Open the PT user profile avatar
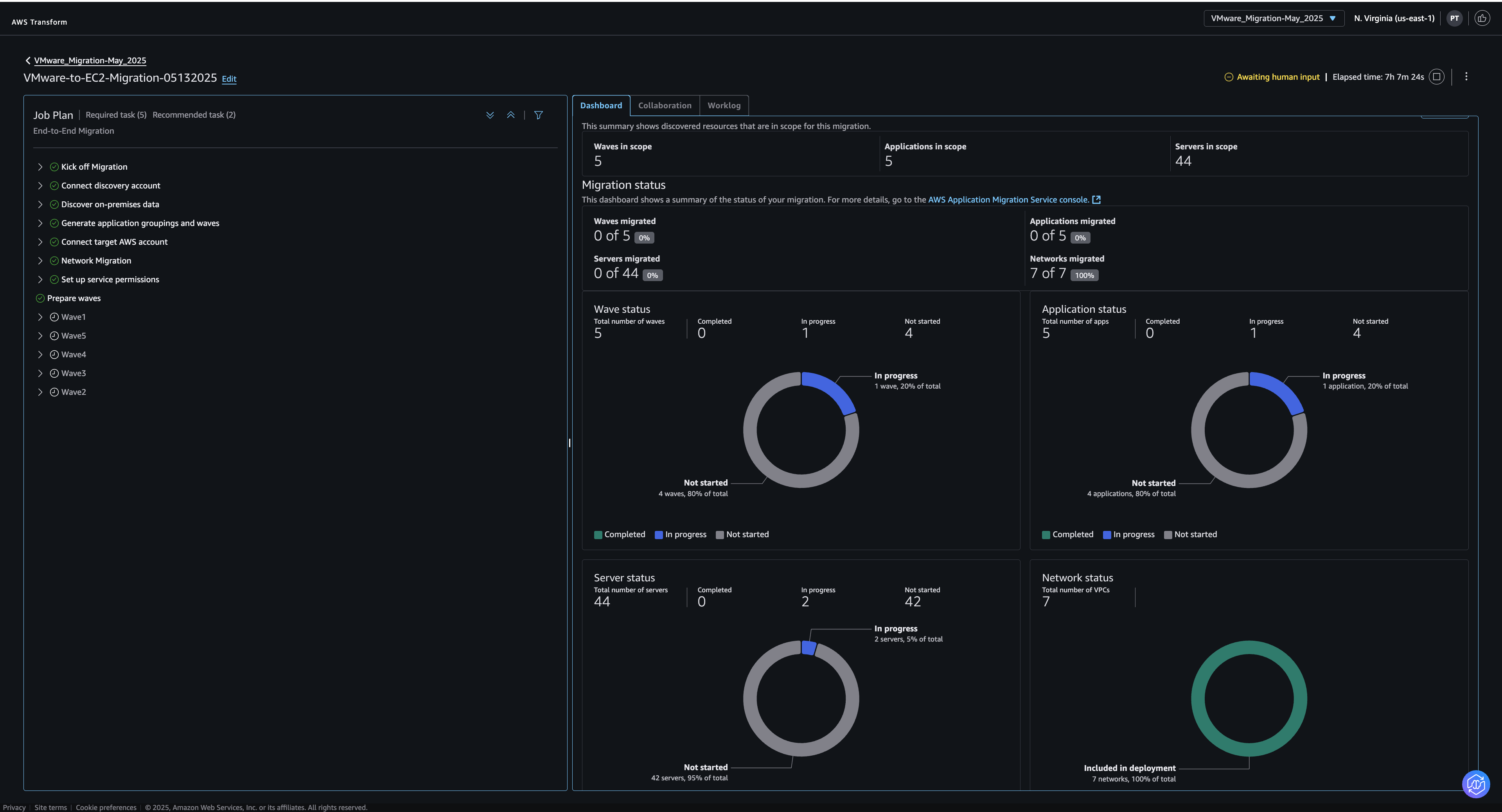This screenshot has height=812, width=1502. tap(1454, 18)
